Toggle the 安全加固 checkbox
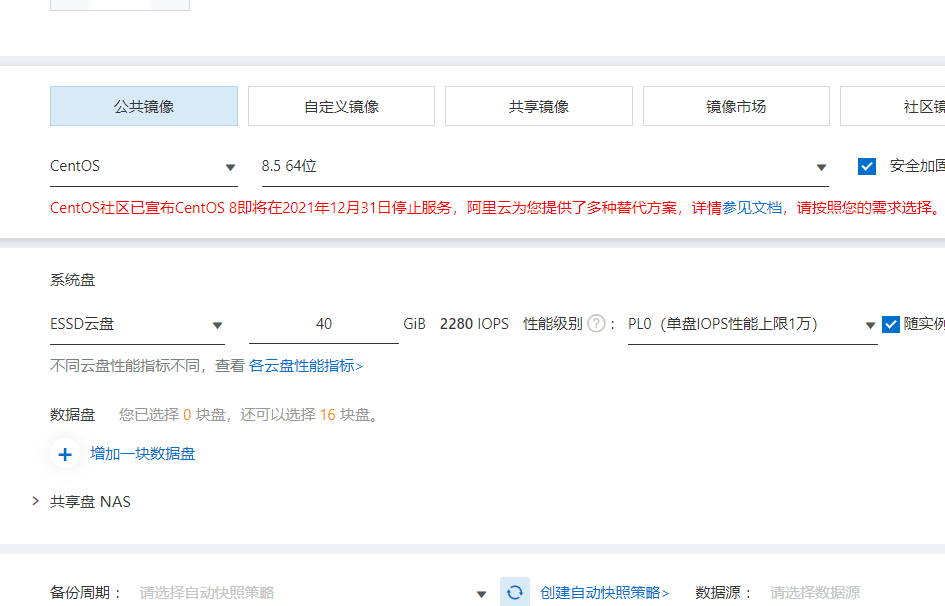 tap(867, 166)
